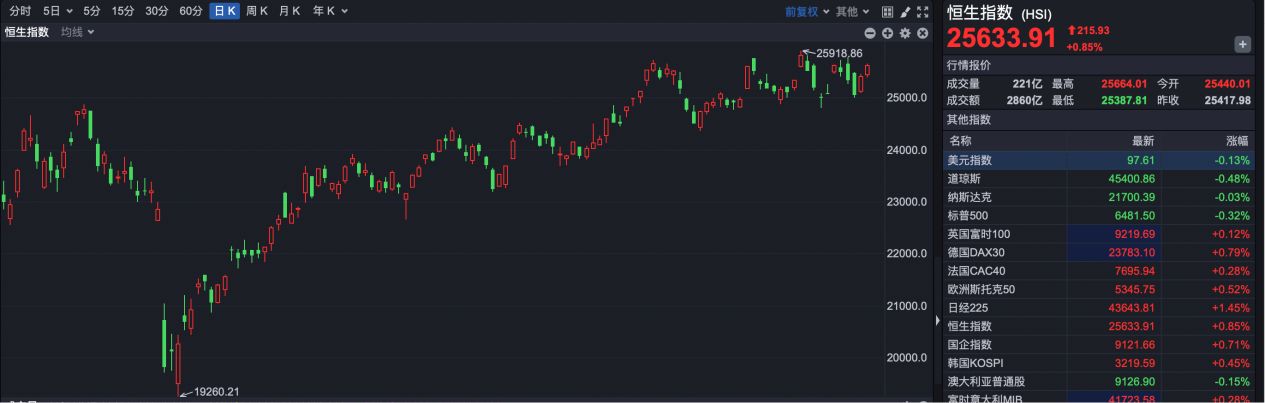Select the 日经225 row
This screenshot has height=403, width=1265.
(1099, 308)
